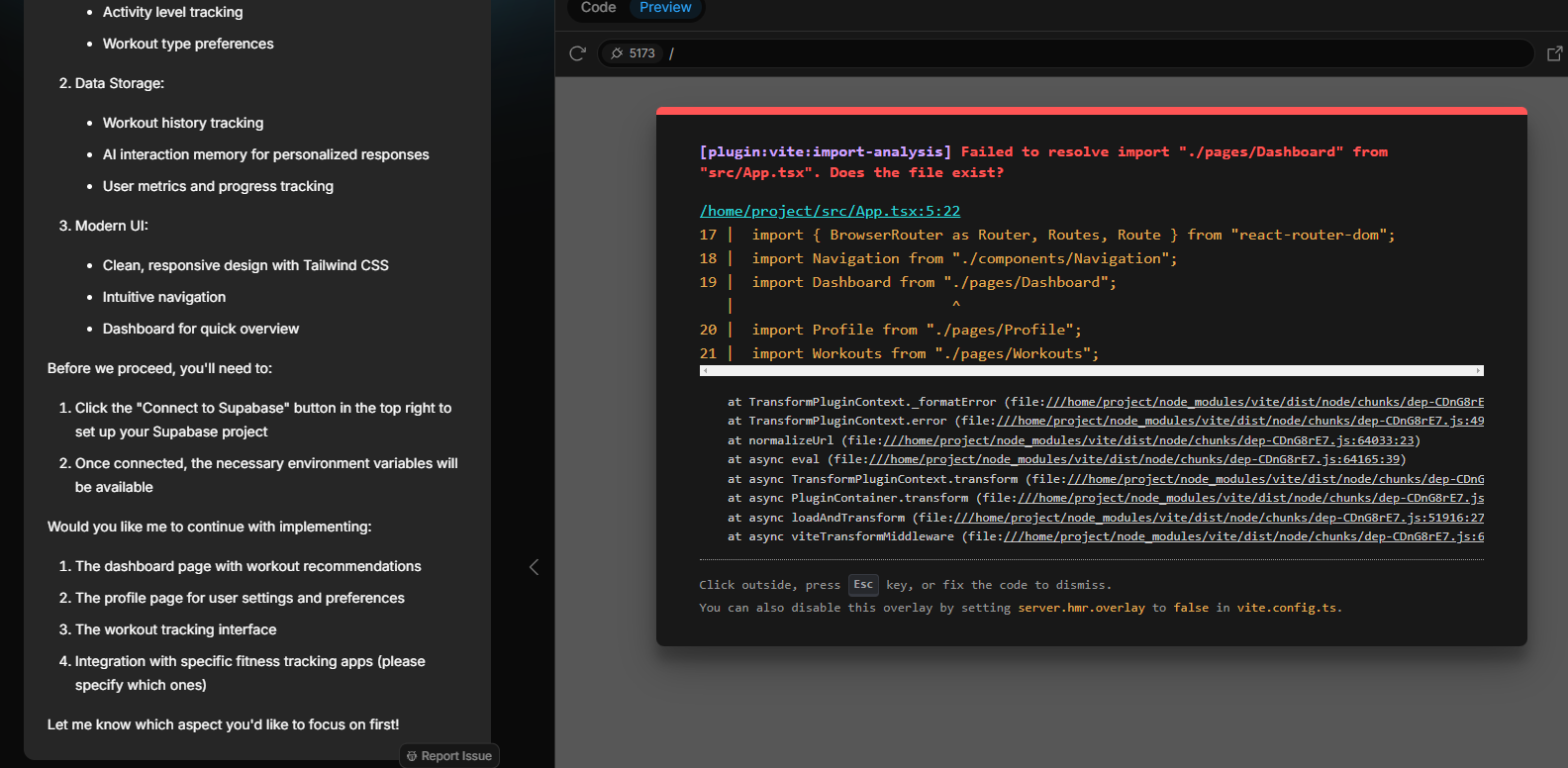Image resolution: width=1568 pixels, height=768 pixels.
Task: Click 'Integration with specific fitness tracking apps' item
Action: [x=250, y=673]
